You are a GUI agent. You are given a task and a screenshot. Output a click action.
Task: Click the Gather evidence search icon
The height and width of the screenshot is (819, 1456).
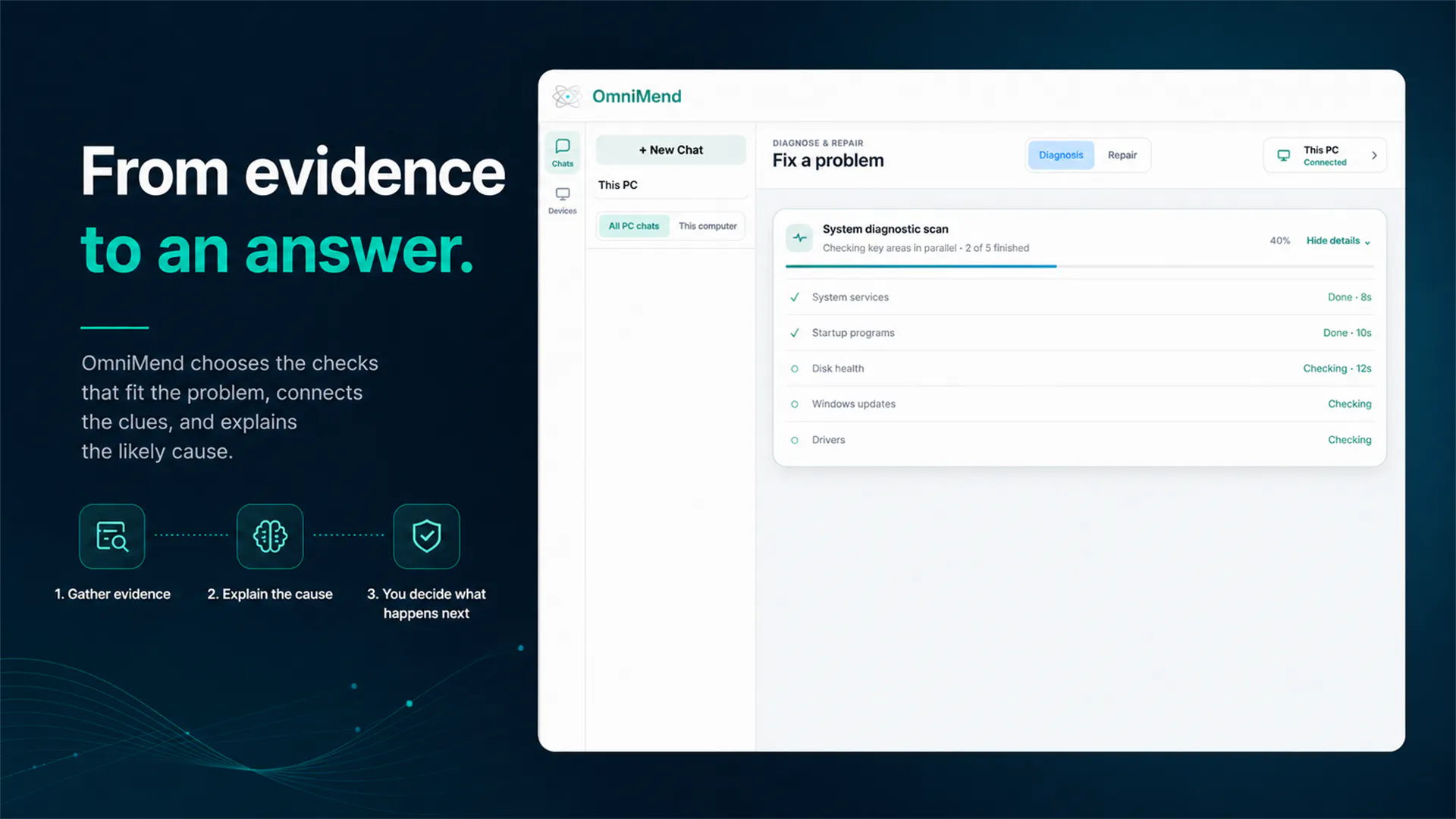tap(112, 536)
